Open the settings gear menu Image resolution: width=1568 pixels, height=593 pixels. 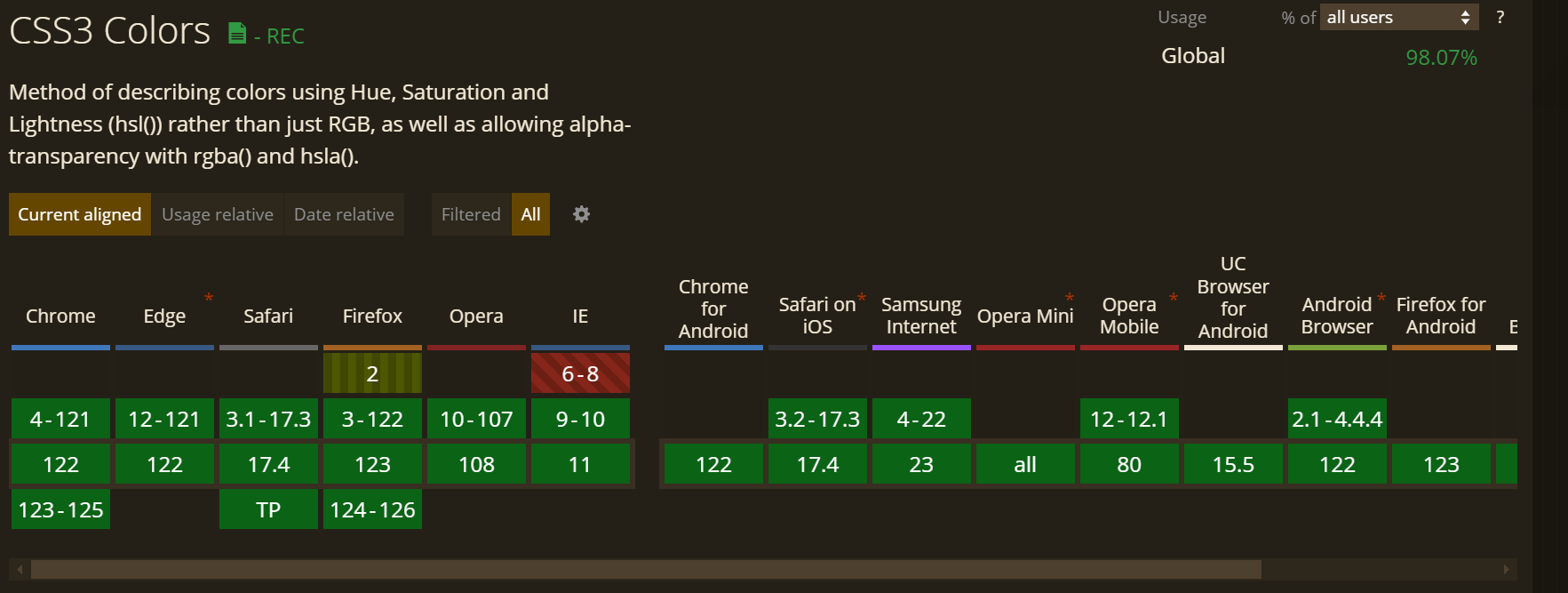(581, 214)
